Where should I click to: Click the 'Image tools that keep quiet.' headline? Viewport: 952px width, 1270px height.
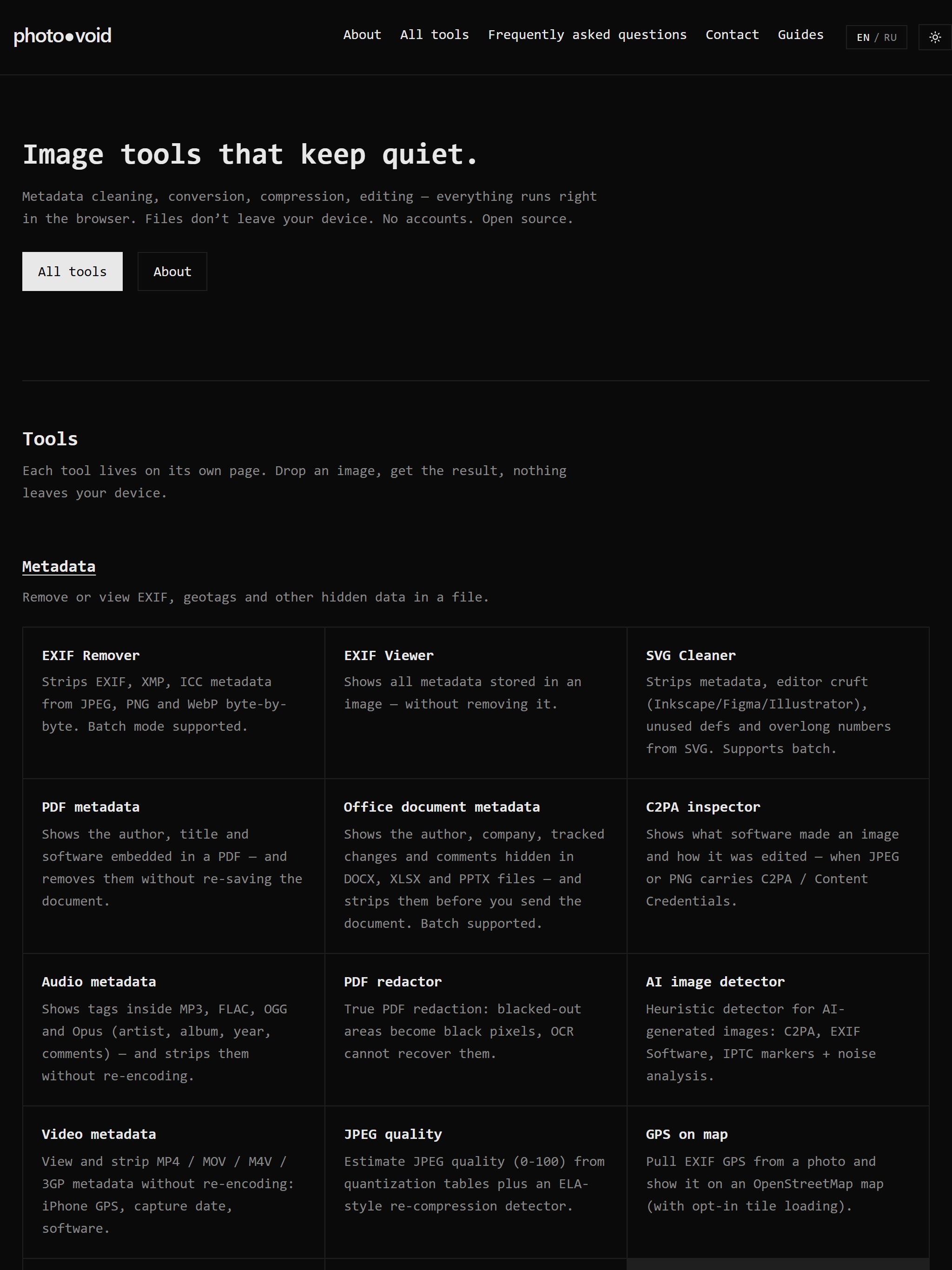(x=251, y=154)
